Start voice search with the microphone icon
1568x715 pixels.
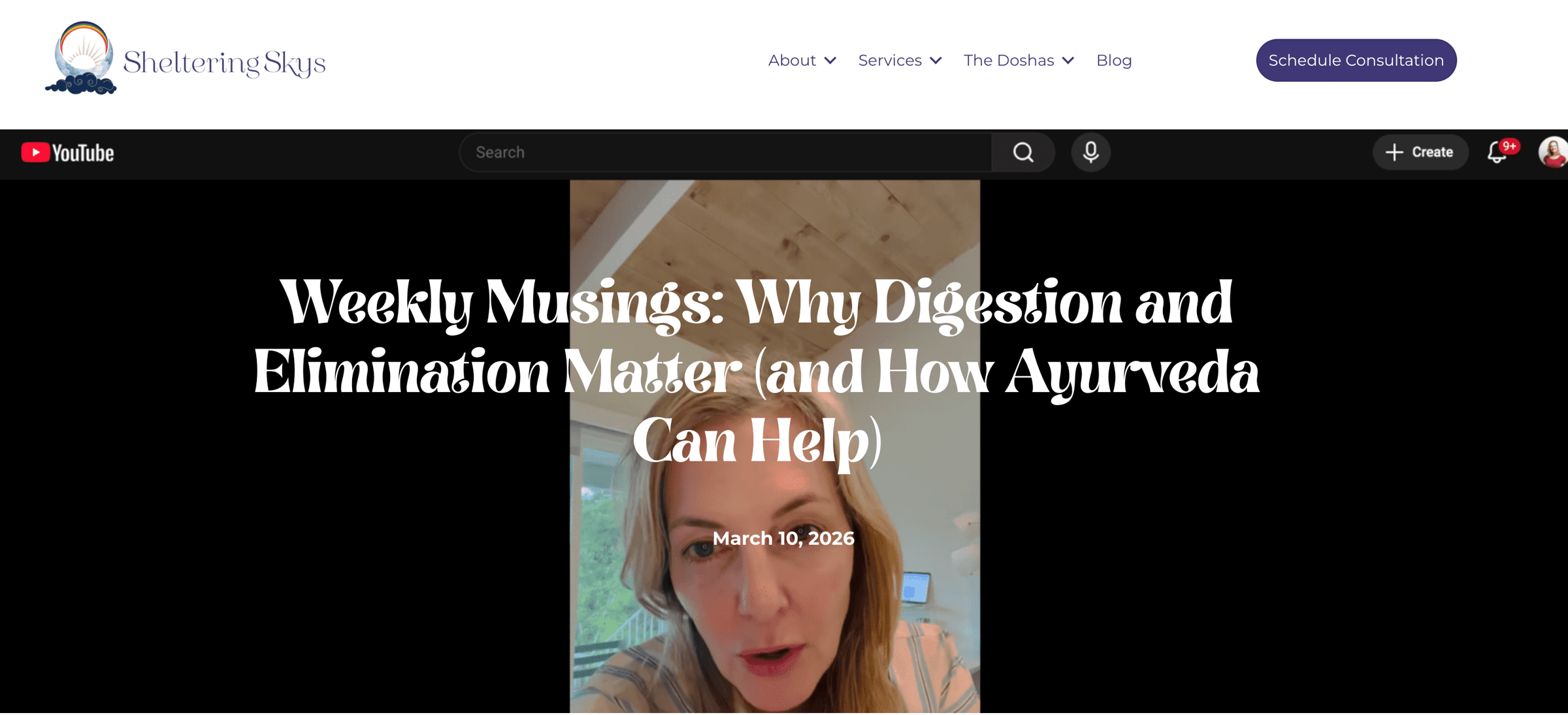(1090, 152)
